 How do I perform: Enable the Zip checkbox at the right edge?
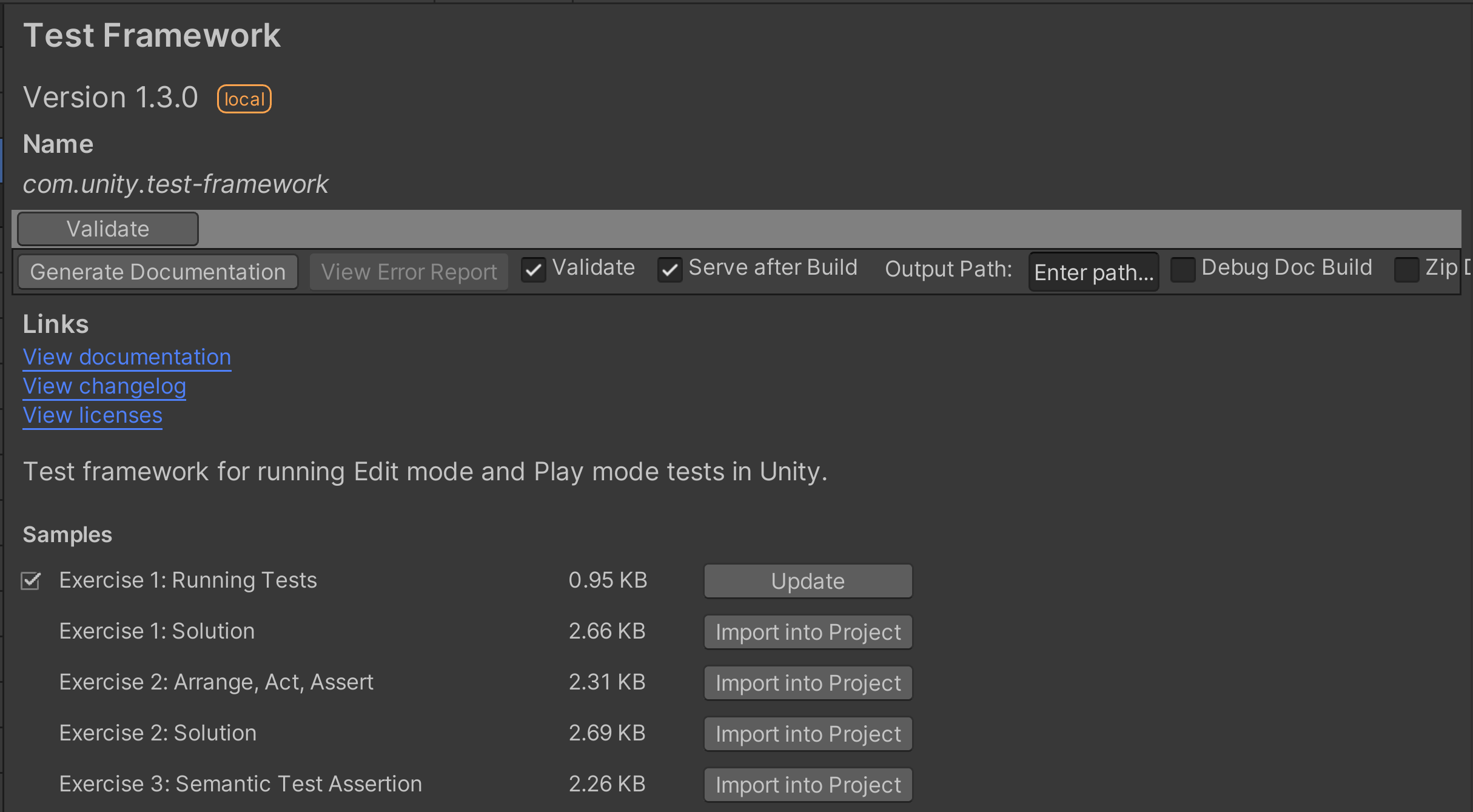(x=1406, y=270)
